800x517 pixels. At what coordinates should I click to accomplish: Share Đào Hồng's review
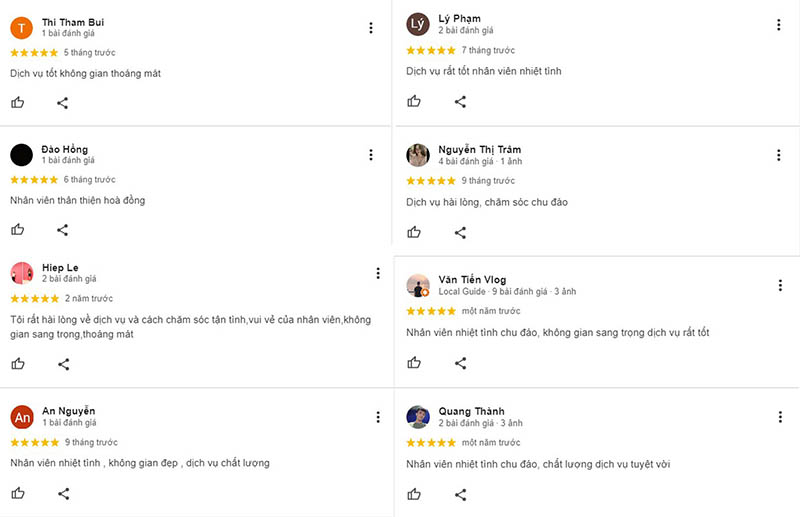62,230
